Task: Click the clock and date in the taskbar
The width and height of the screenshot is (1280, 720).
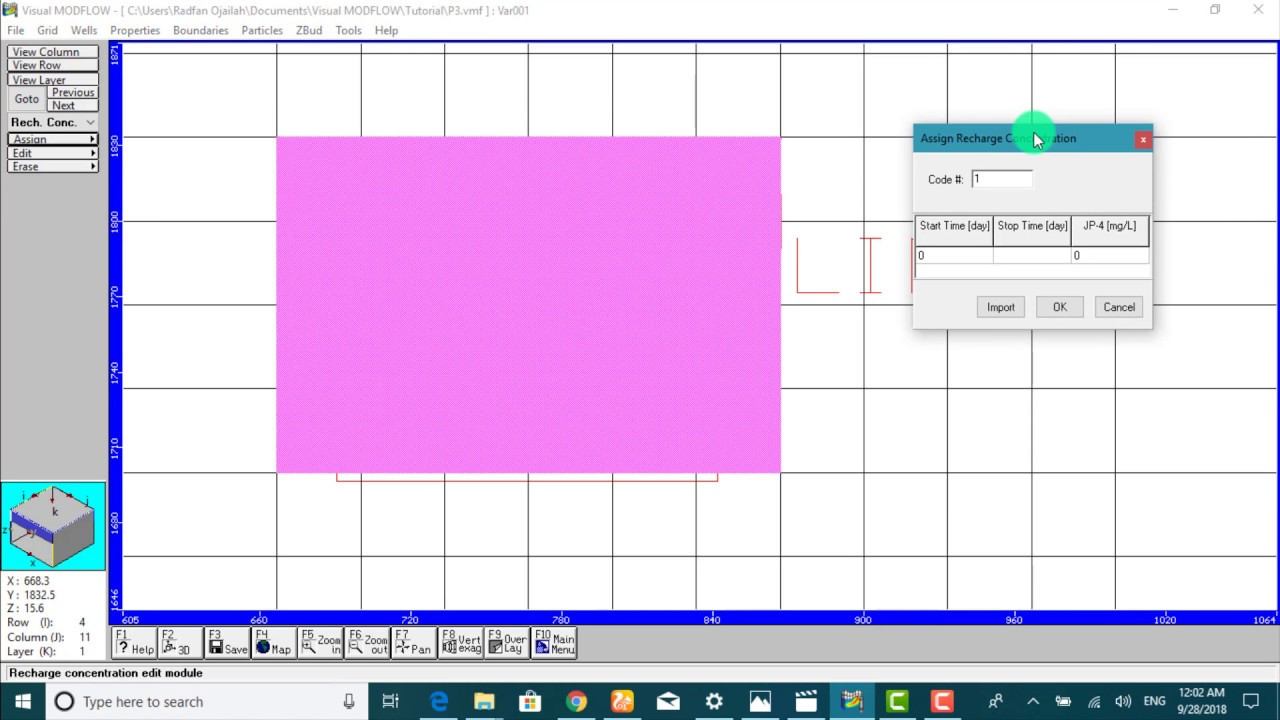Action: coord(1201,702)
